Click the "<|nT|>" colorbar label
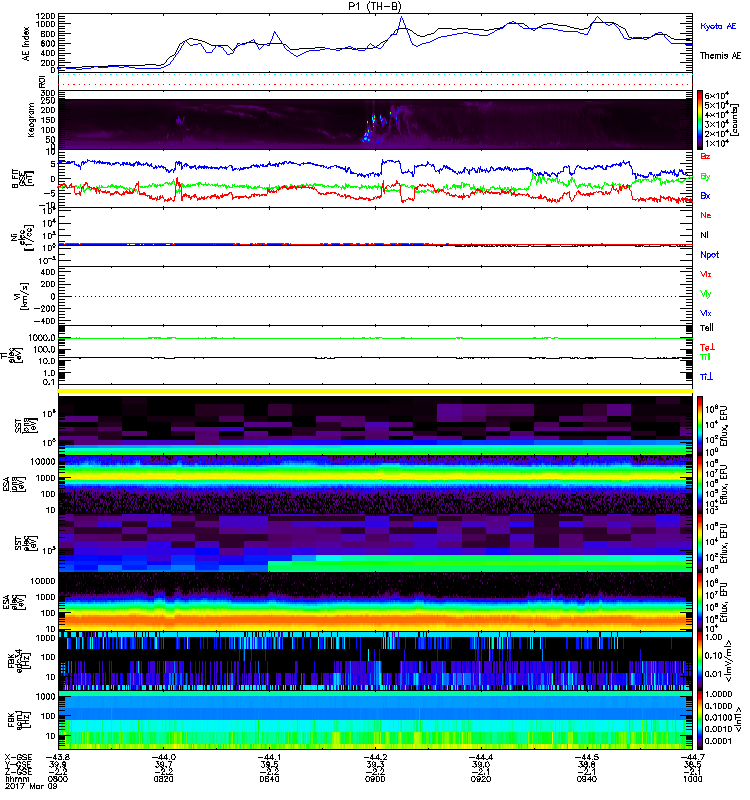Image resolution: width=750 pixels, height=800 pixels. click(x=738, y=720)
